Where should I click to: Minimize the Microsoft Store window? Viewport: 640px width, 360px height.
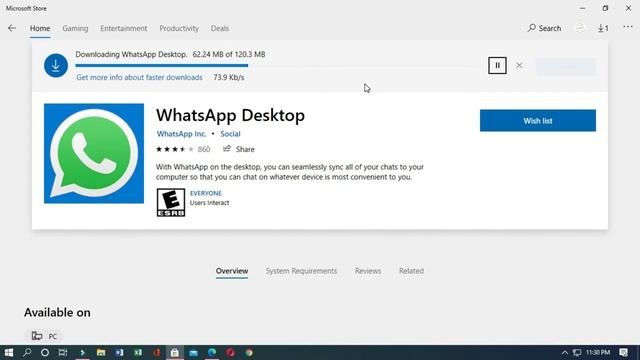(582, 8)
